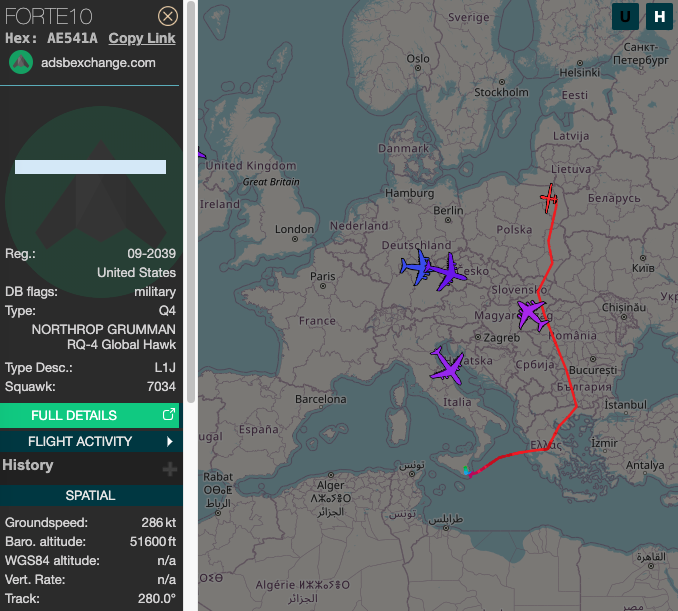Image resolution: width=678 pixels, height=611 pixels.
Task: Toggle the H button on map
Action: click(x=659, y=16)
